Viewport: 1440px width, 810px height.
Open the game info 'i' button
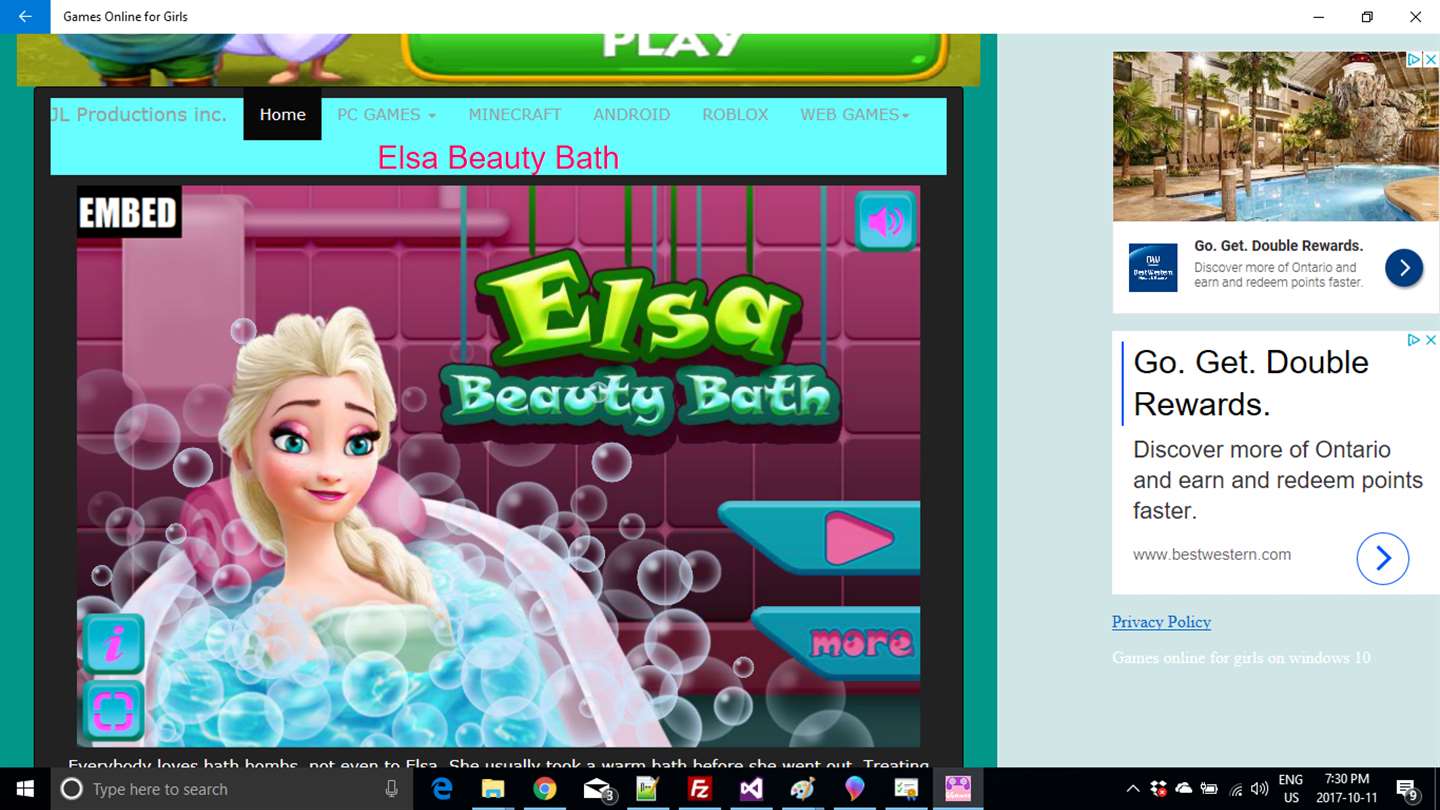click(112, 644)
